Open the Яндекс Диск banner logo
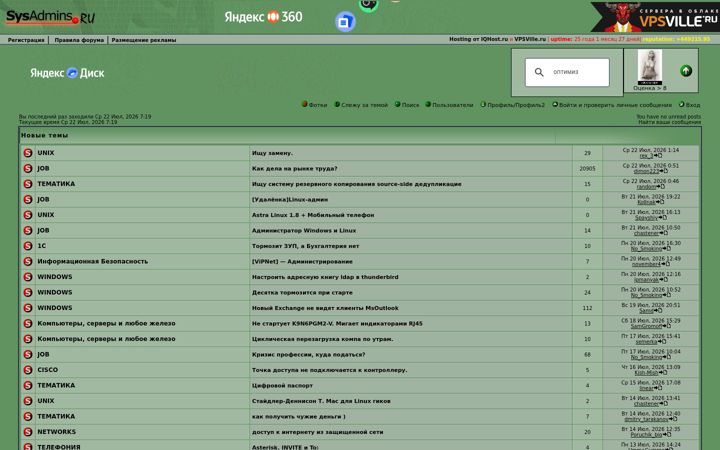This screenshot has width=720, height=450. coord(67,73)
